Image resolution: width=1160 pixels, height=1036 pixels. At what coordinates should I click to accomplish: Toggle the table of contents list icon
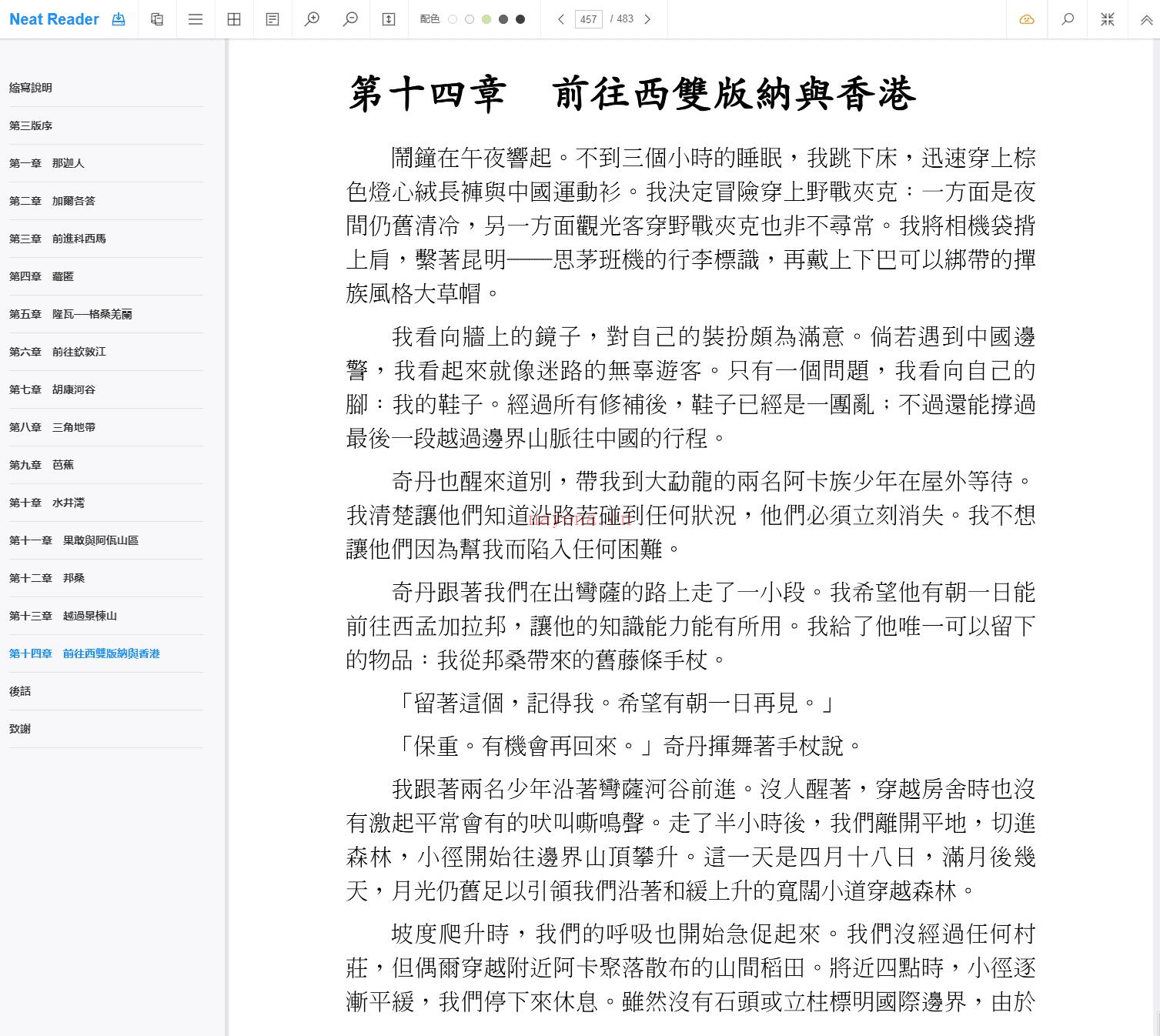pos(196,19)
